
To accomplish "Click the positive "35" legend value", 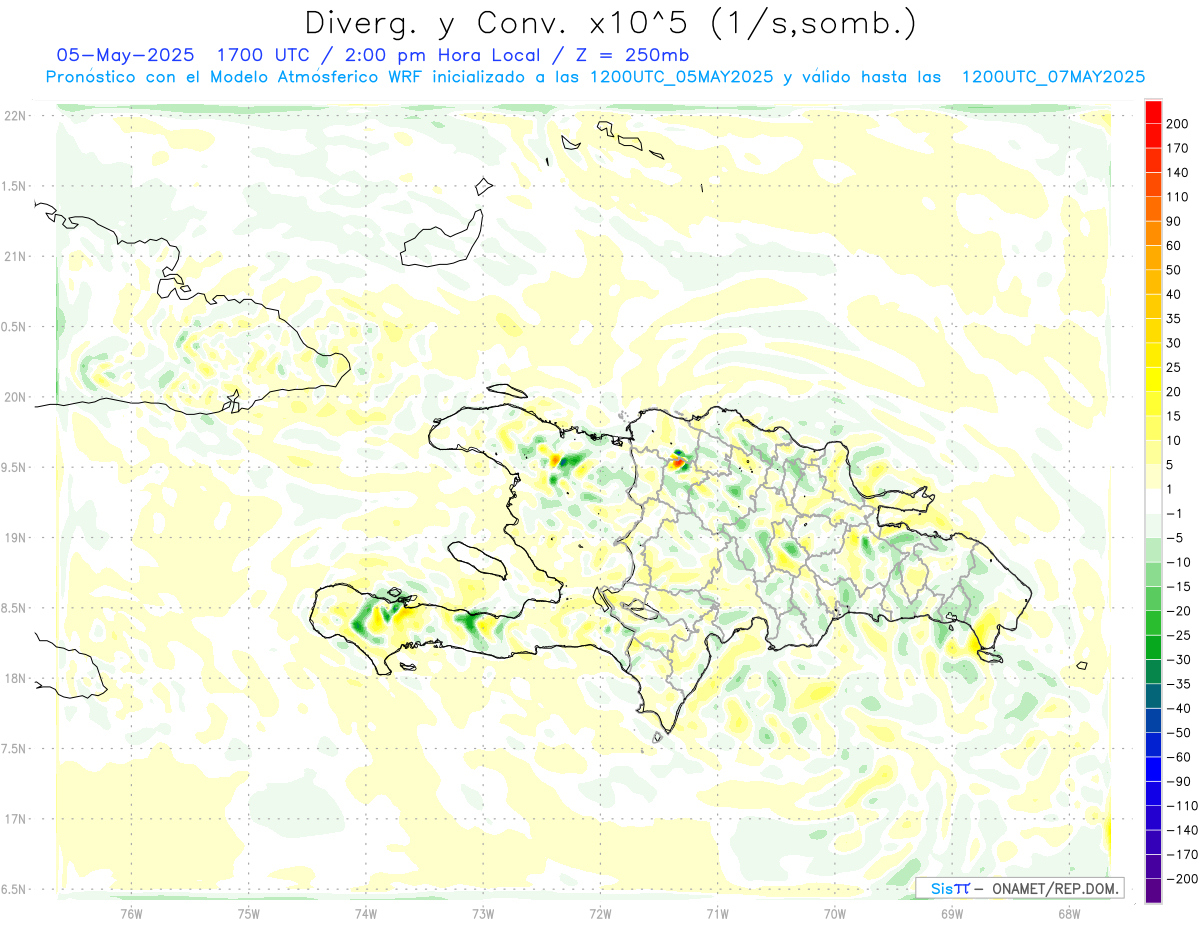I will tap(1175, 319).
